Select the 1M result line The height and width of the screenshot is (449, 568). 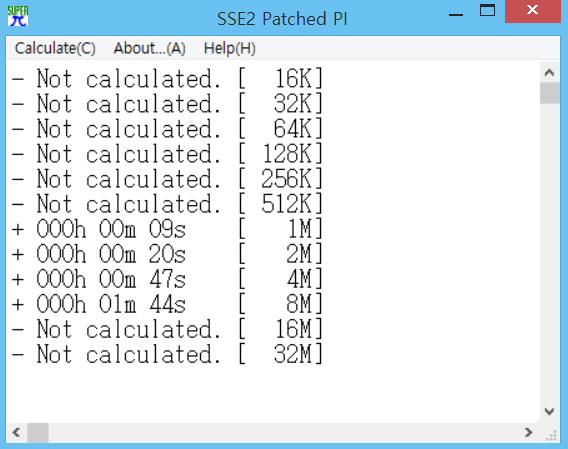click(x=167, y=229)
